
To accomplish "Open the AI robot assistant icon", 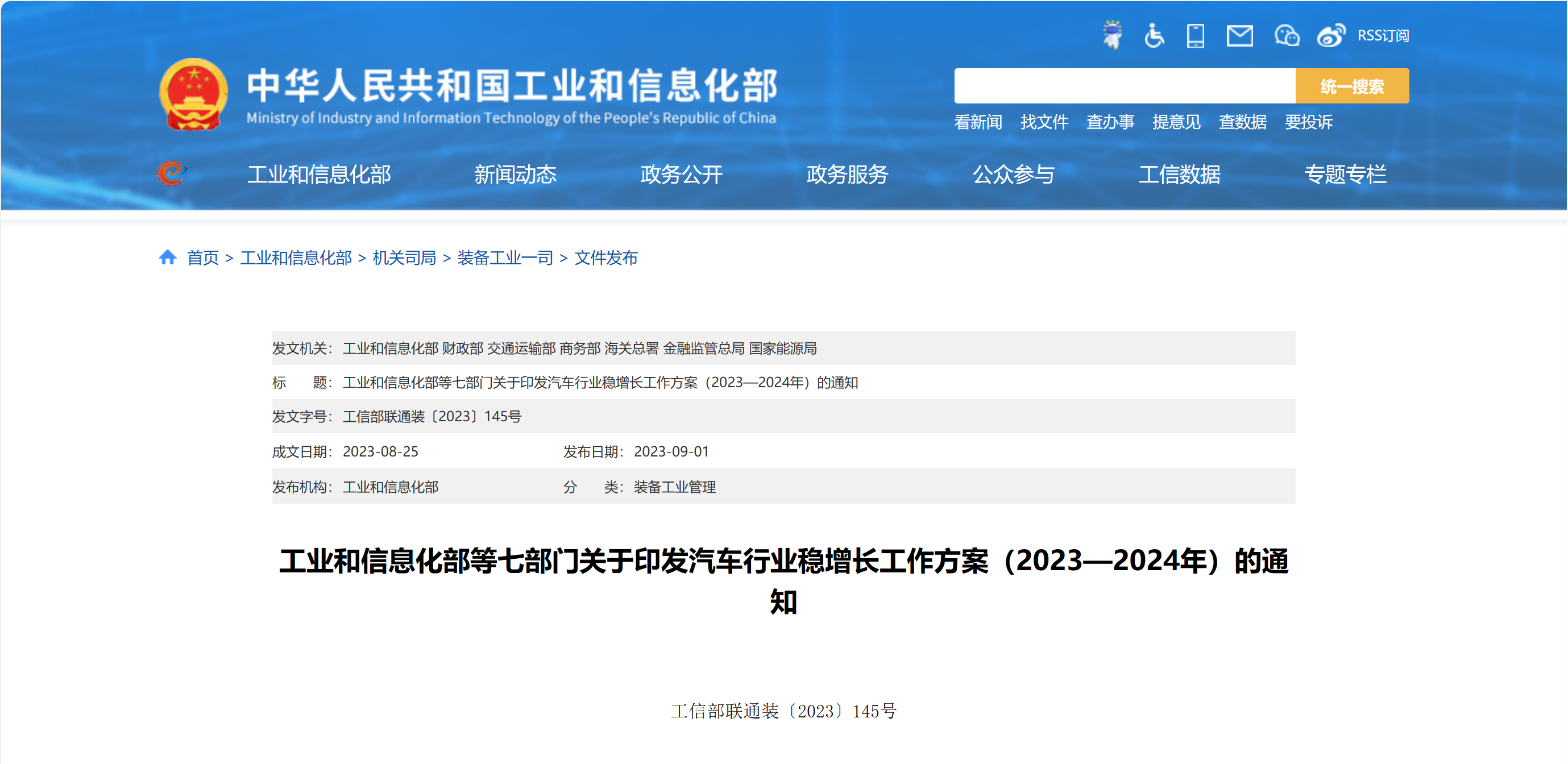I will coord(1113,35).
